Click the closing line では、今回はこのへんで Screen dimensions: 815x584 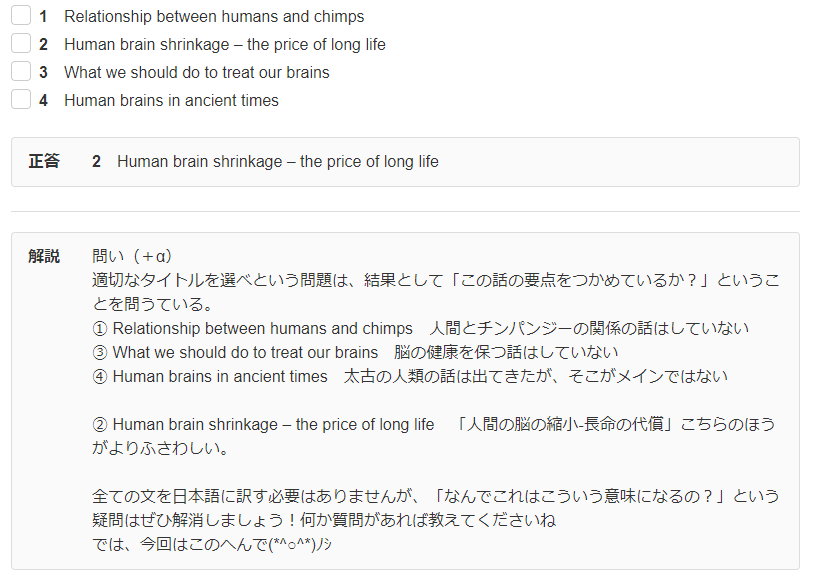tap(210, 544)
